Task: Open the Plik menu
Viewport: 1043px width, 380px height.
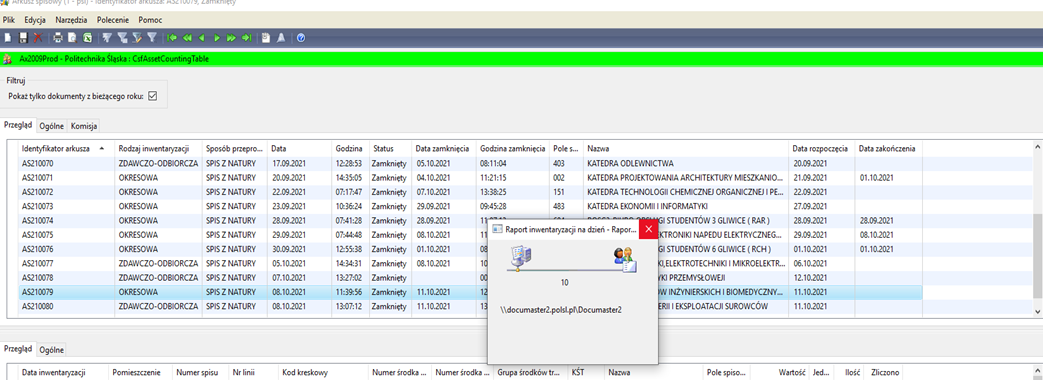Action: [x=9, y=20]
